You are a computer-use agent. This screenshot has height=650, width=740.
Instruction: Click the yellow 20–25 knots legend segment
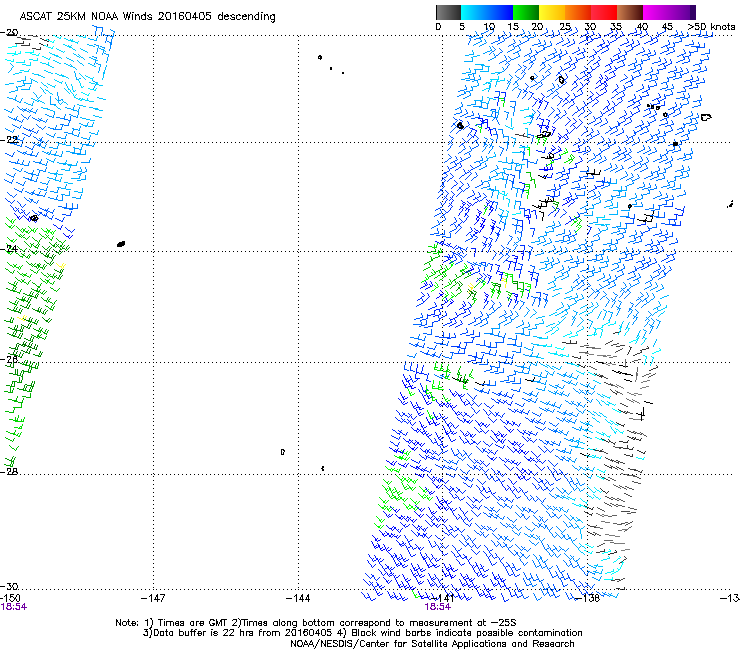point(552,12)
